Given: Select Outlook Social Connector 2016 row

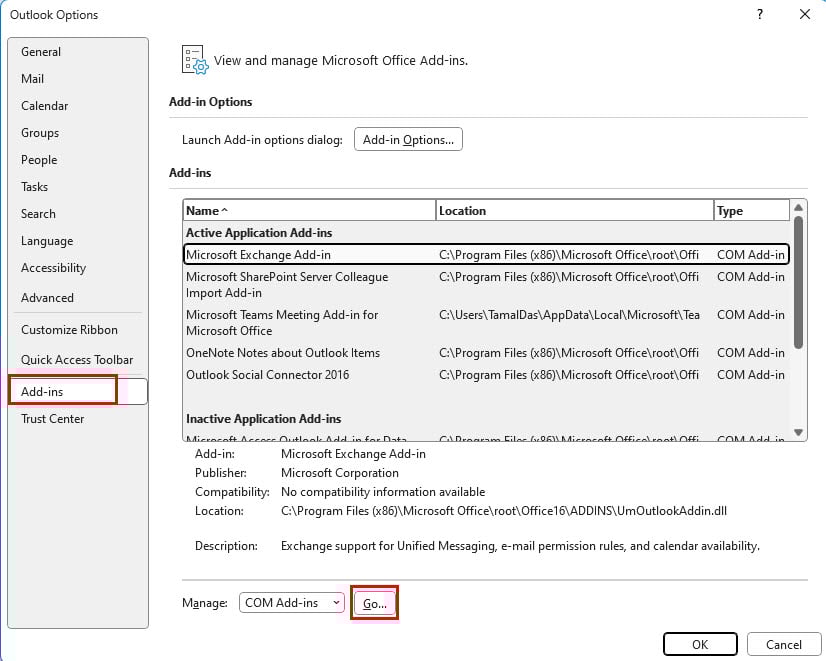Looking at the screenshot, I should click(486, 374).
